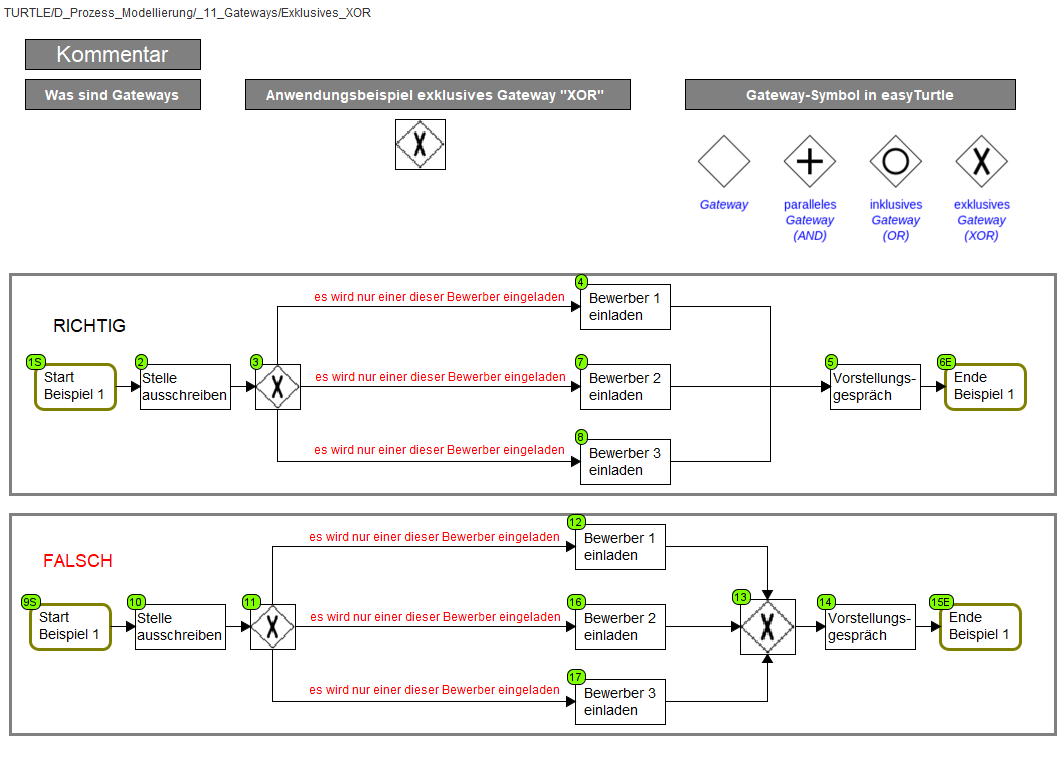Click 'Gateway-Symbol in easyTurtle' header
This screenshot has width=1063, height=773.
point(850,95)
